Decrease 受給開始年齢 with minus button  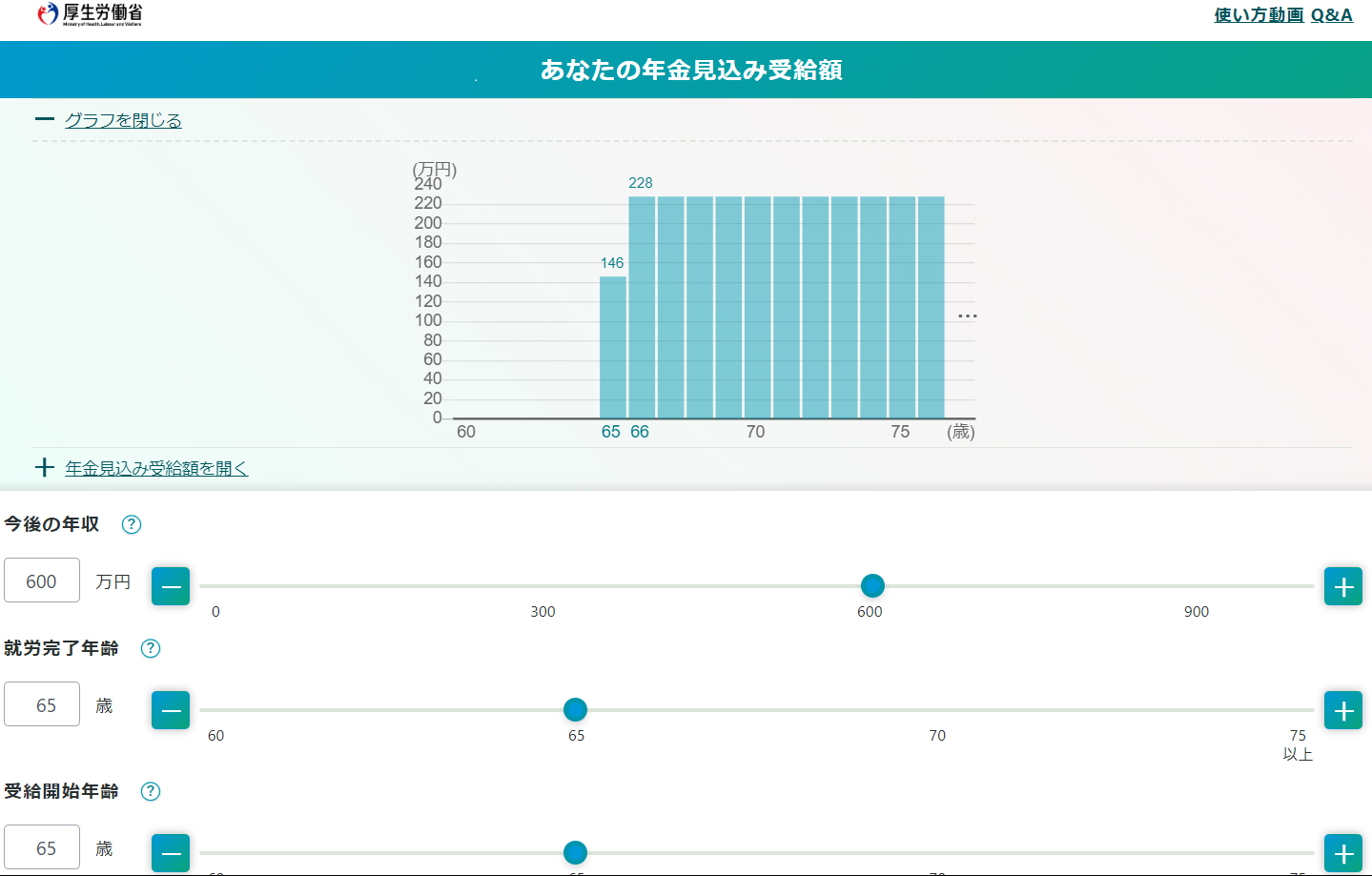(171, 853)
